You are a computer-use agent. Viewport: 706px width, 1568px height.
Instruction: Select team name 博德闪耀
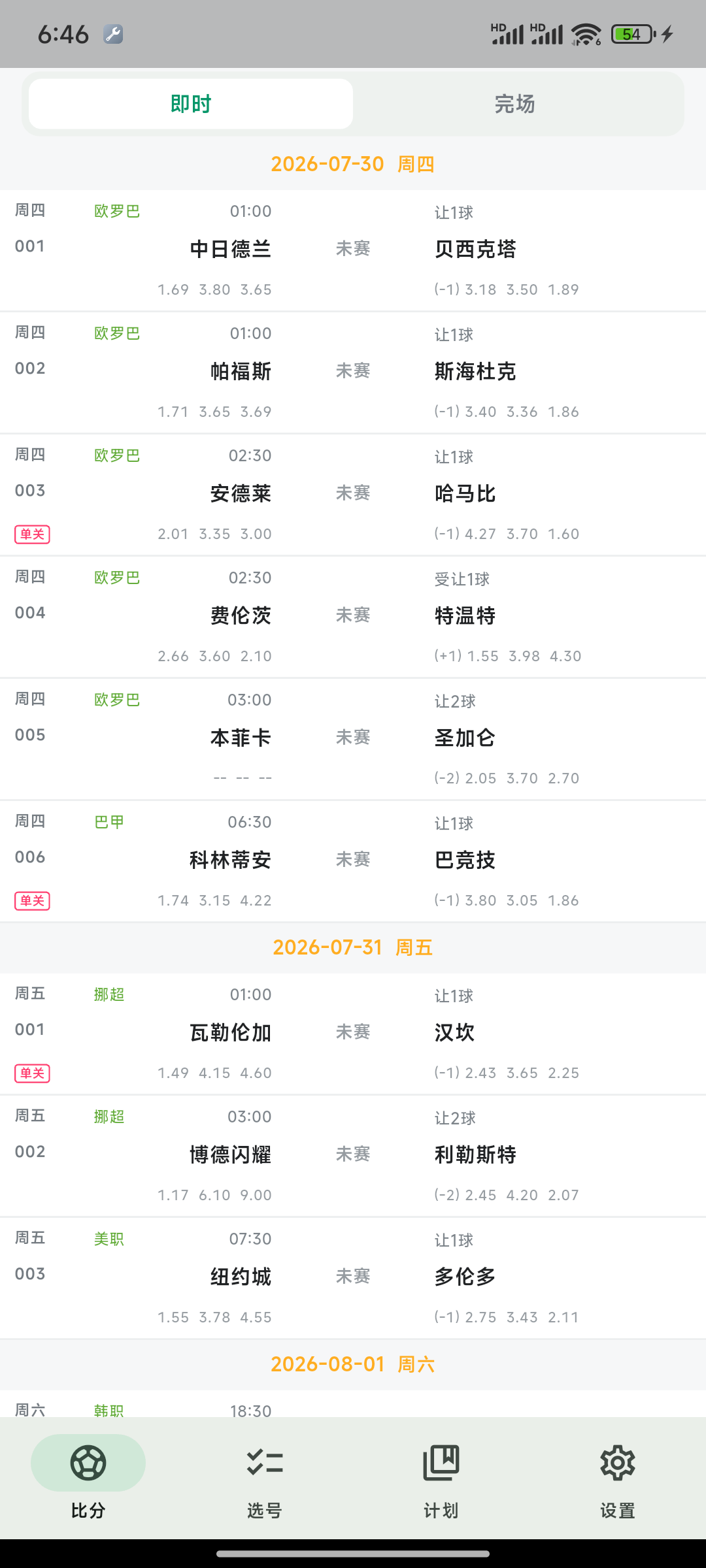coord(230,1154)
